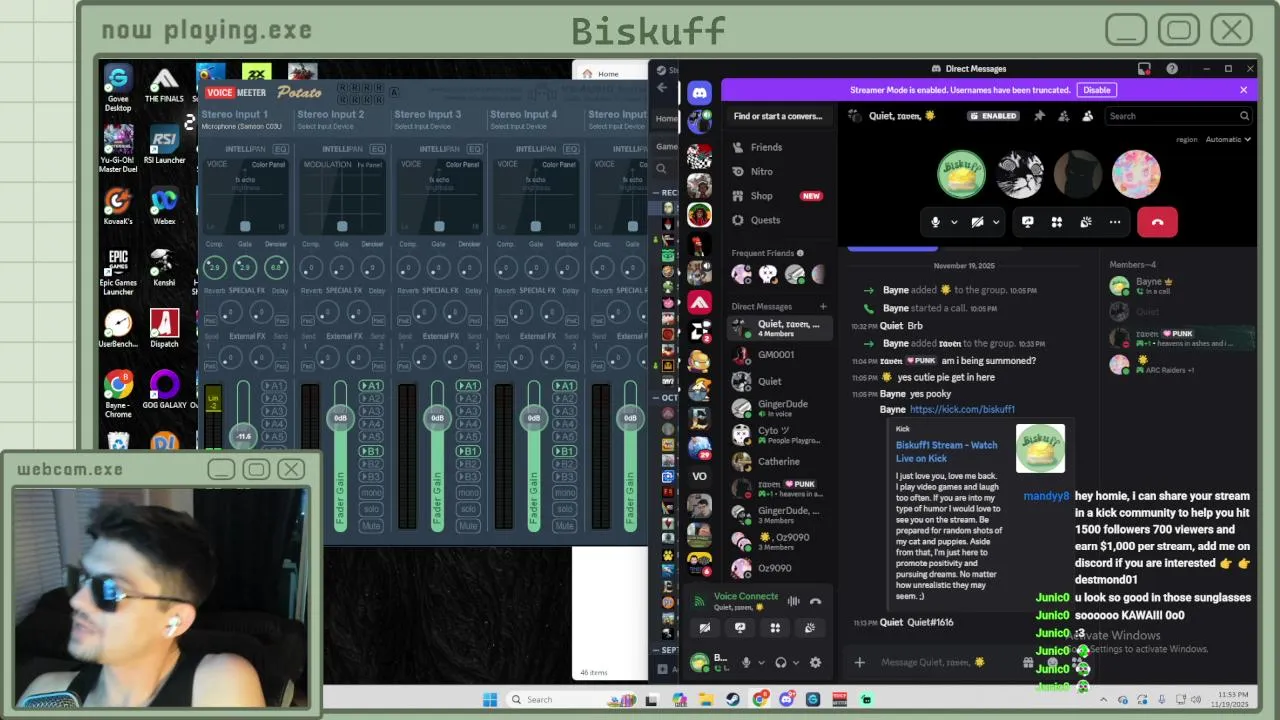Disconnect voice using the panel phone icon
Screen dimensions: 1280x720
815,601
